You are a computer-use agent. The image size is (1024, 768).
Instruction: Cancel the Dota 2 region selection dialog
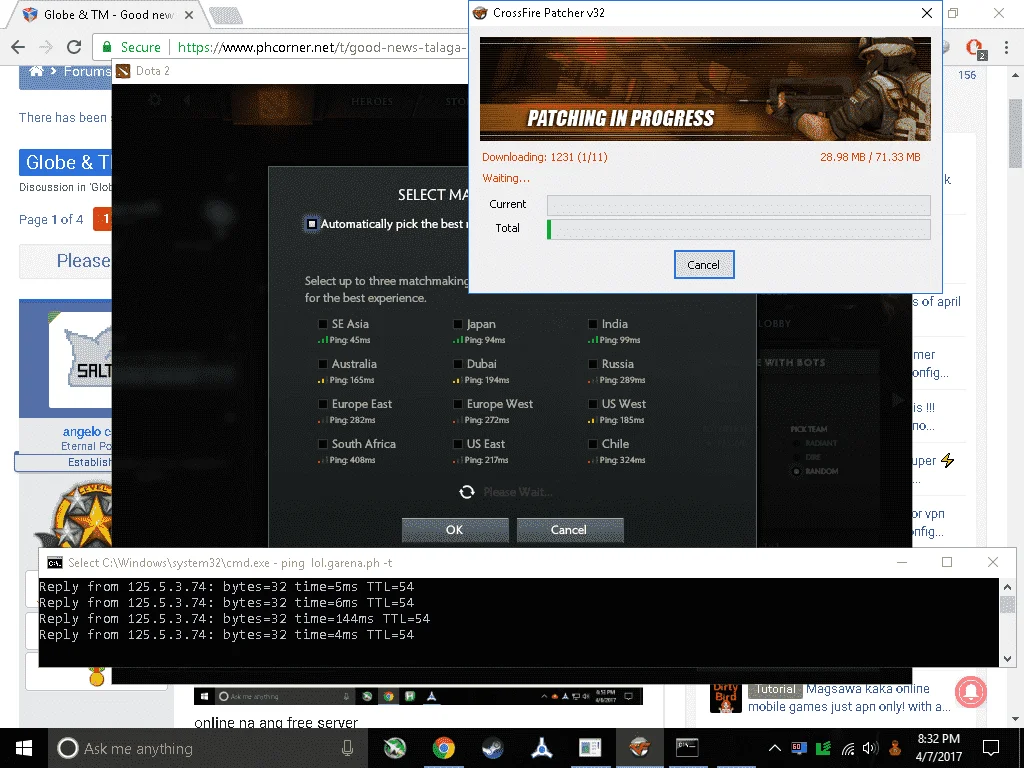568,530
